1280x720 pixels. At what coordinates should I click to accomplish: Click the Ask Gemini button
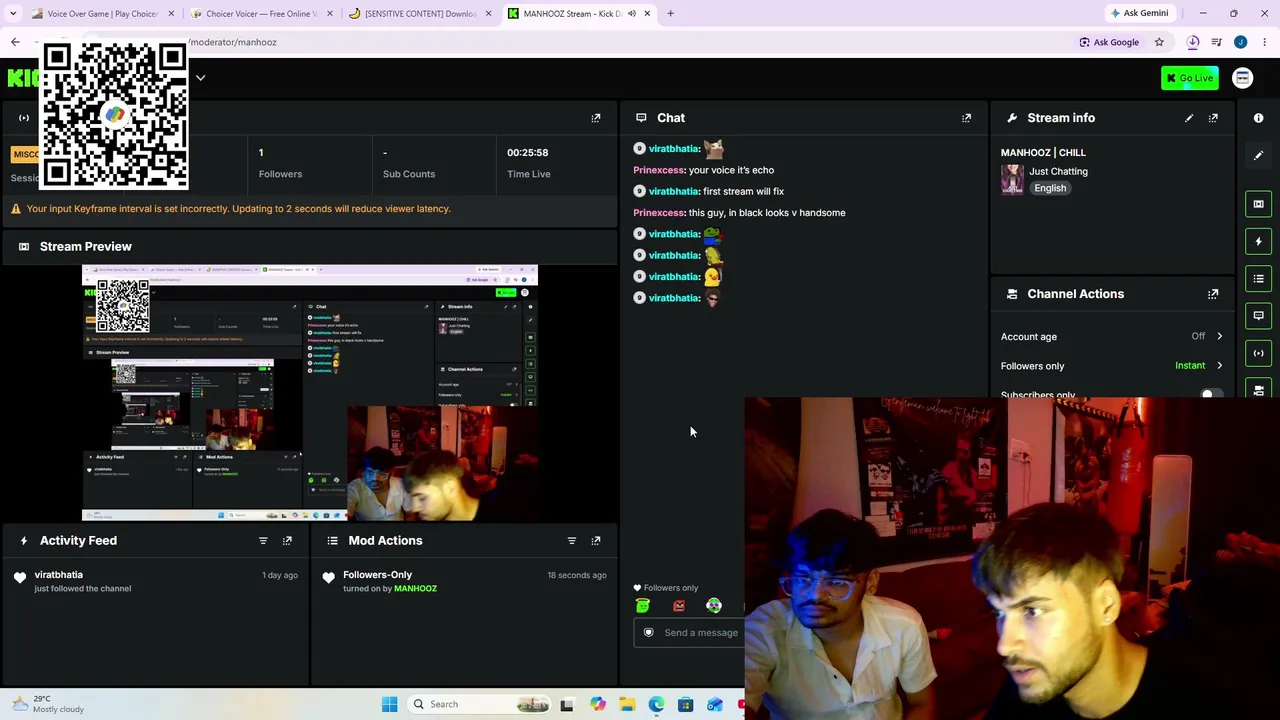[x=1138, y=13]
